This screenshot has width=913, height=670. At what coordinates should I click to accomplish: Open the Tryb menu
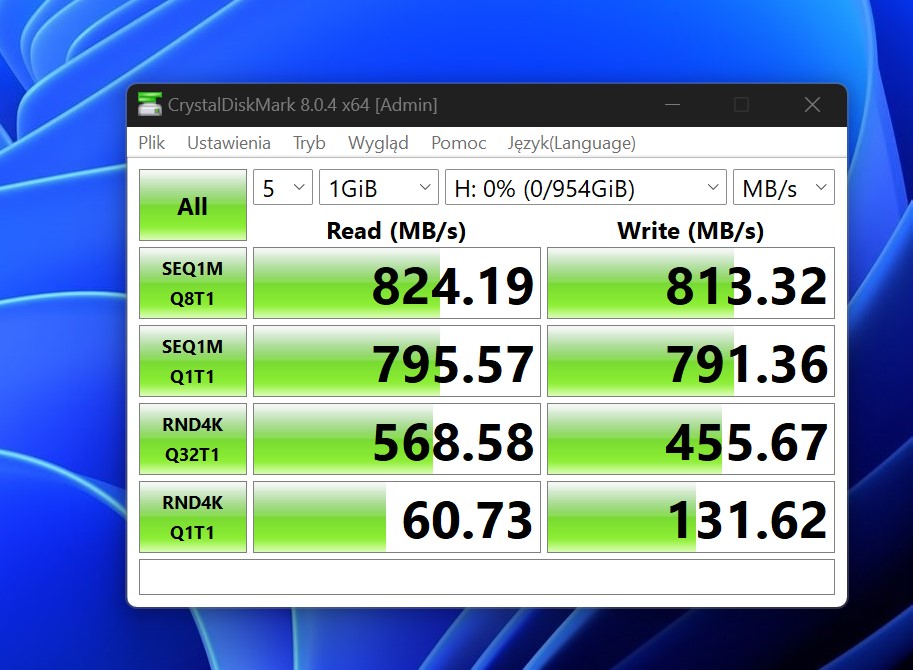point(309,143)
